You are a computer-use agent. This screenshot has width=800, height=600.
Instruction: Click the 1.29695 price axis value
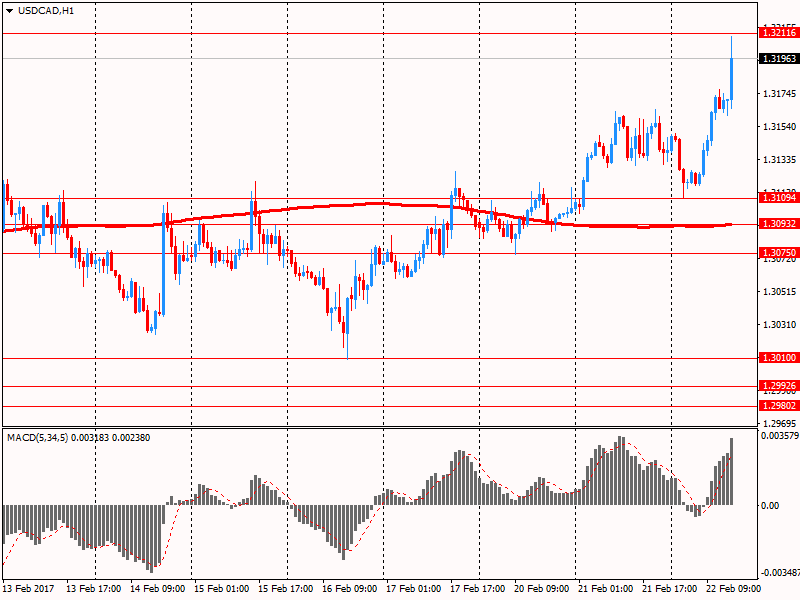[x=779, y=423]
